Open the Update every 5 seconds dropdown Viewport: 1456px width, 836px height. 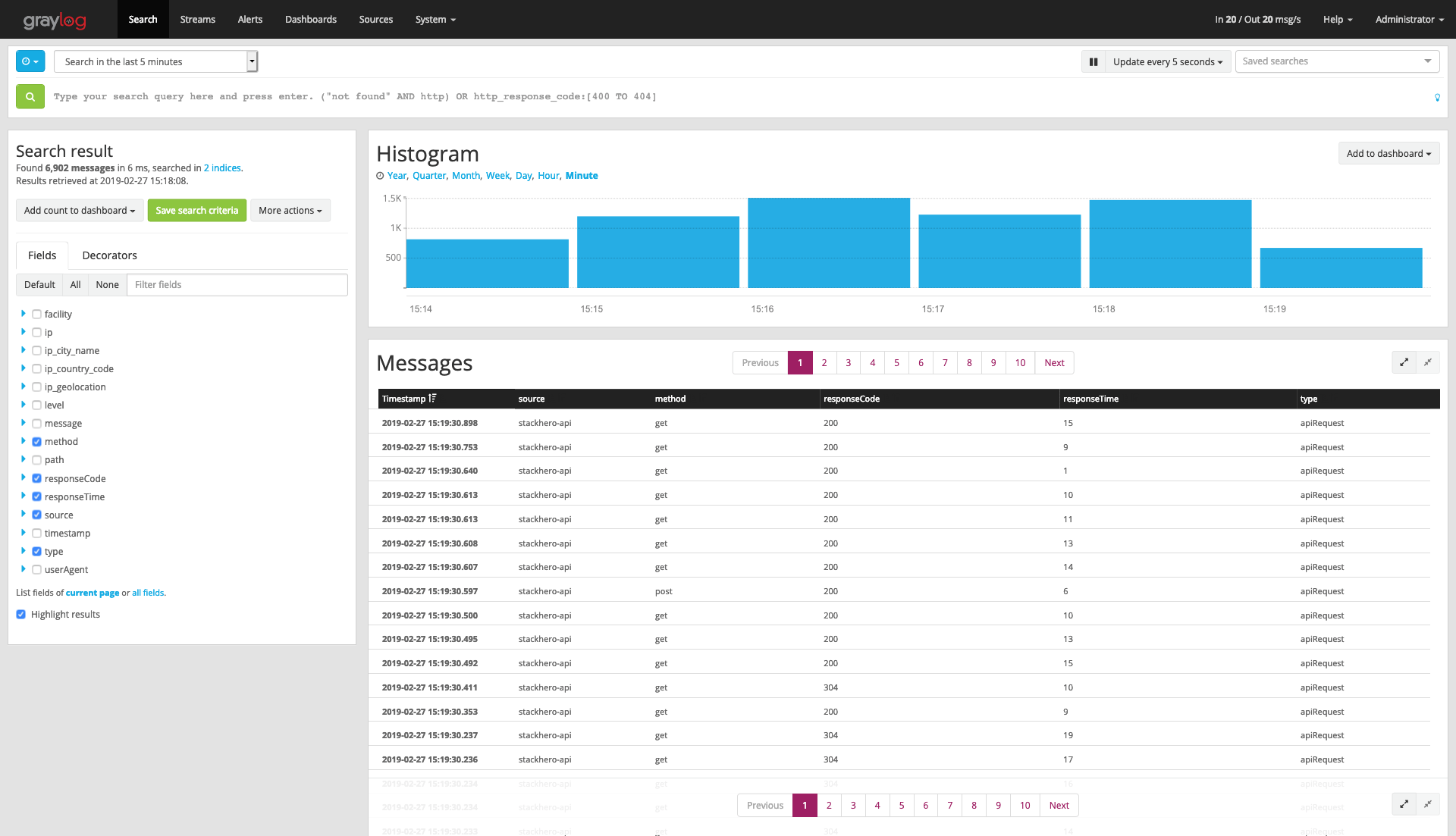1167,61
